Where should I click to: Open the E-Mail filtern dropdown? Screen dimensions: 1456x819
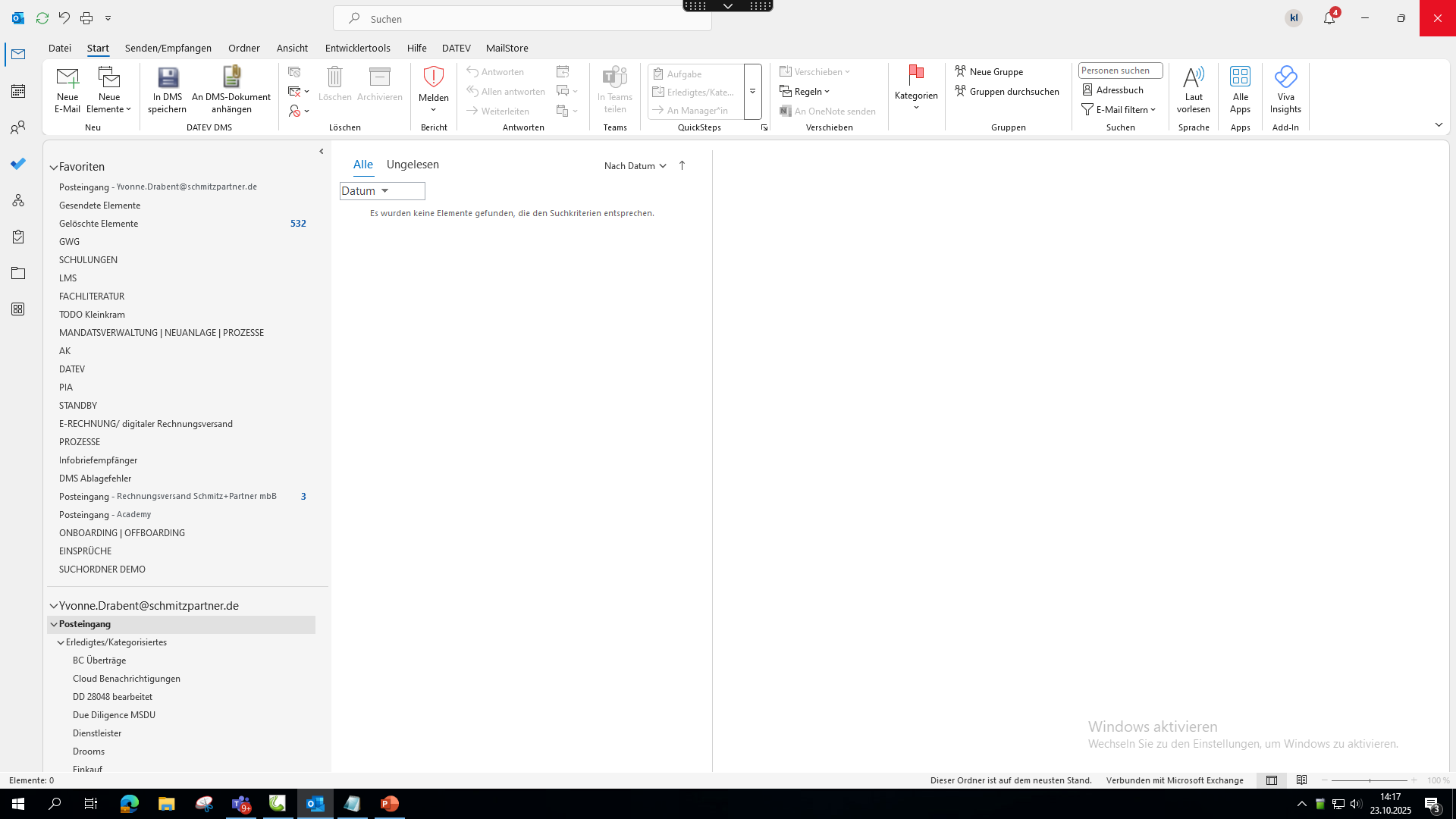click(1119, 109)
